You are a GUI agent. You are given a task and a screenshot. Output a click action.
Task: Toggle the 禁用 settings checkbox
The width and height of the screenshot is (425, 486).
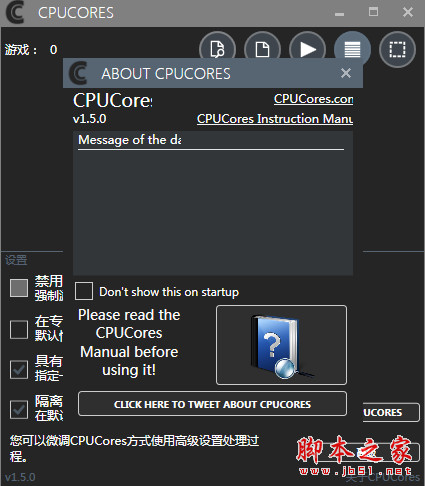19,288
